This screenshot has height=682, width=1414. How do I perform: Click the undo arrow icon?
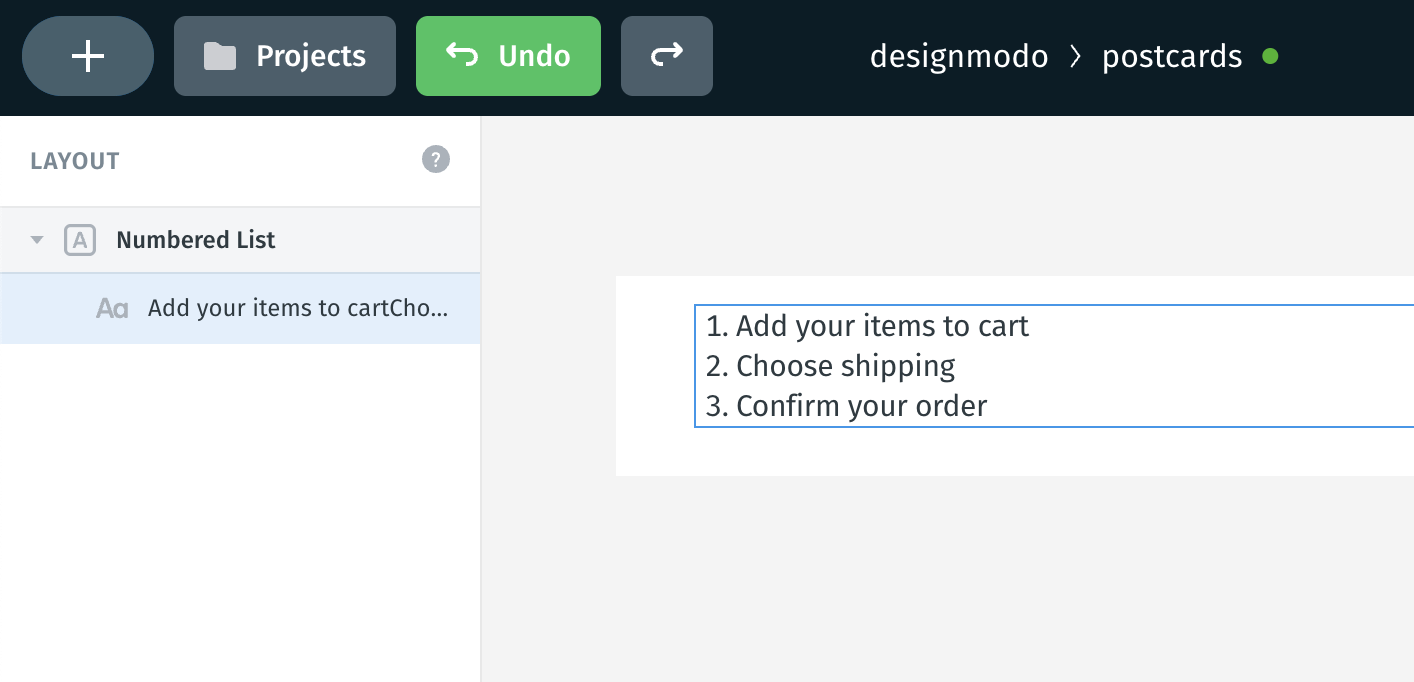(x=462, y=55)
